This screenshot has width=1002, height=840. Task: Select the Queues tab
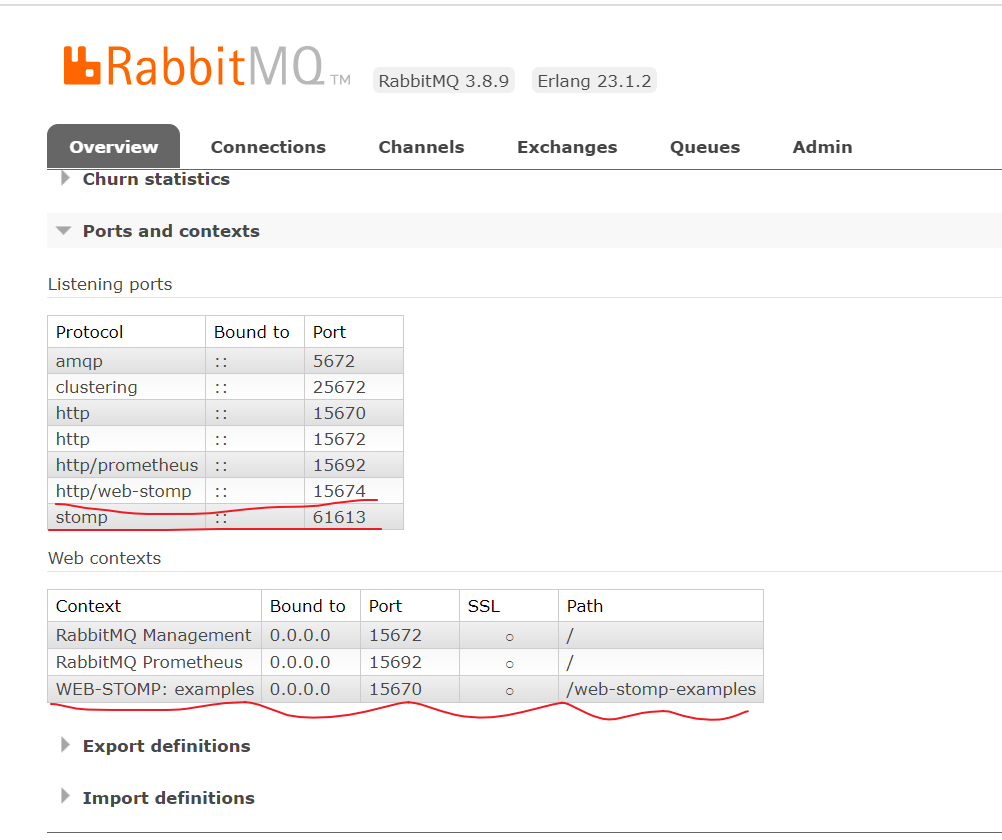coord(704,146)
